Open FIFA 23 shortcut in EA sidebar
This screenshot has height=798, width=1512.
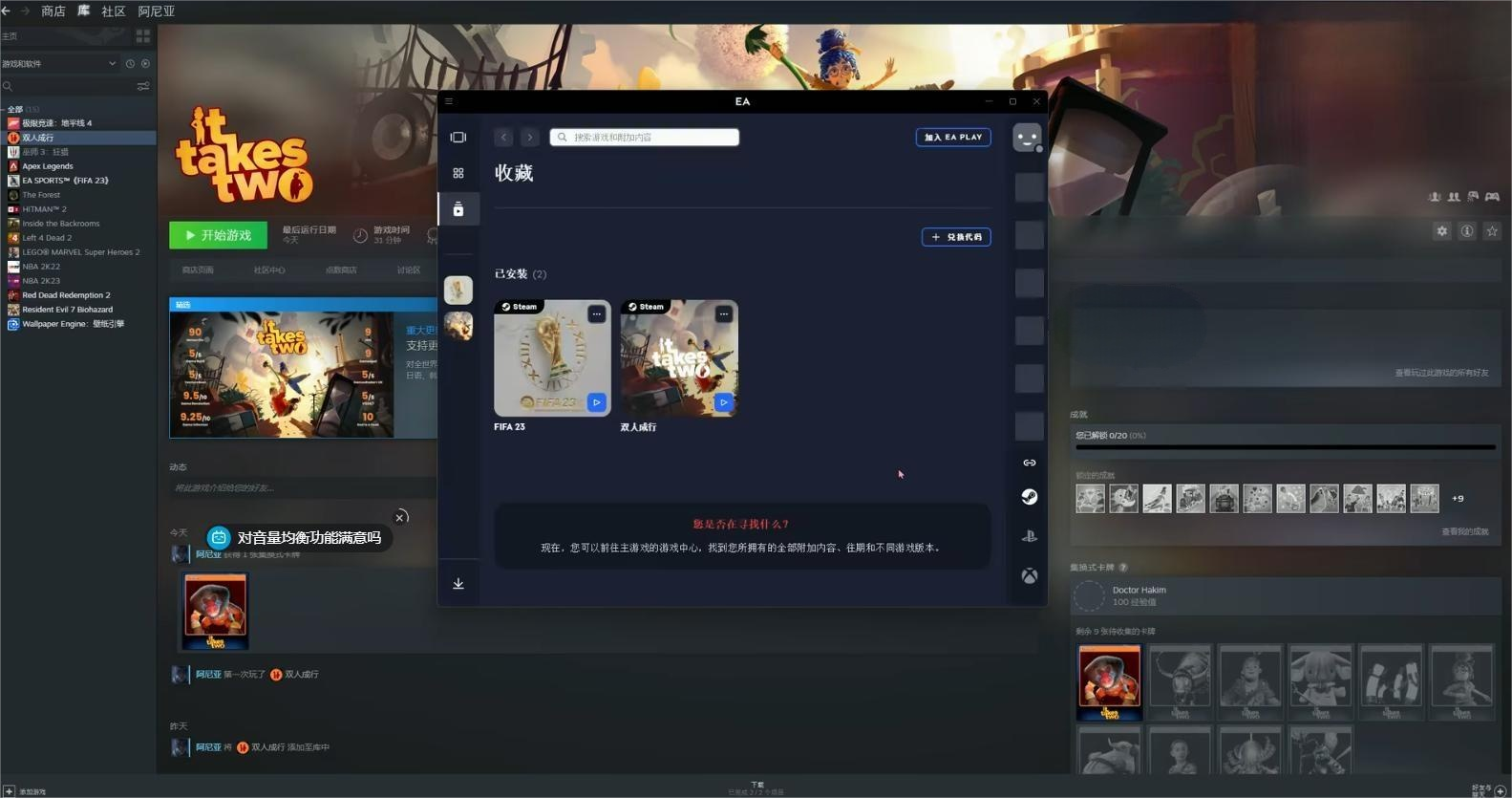click(x=458, y=290)
